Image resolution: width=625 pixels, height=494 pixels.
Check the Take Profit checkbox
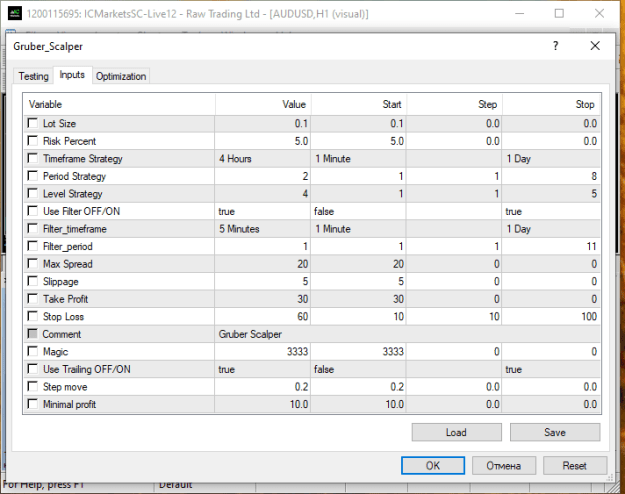tap(33, 299)
